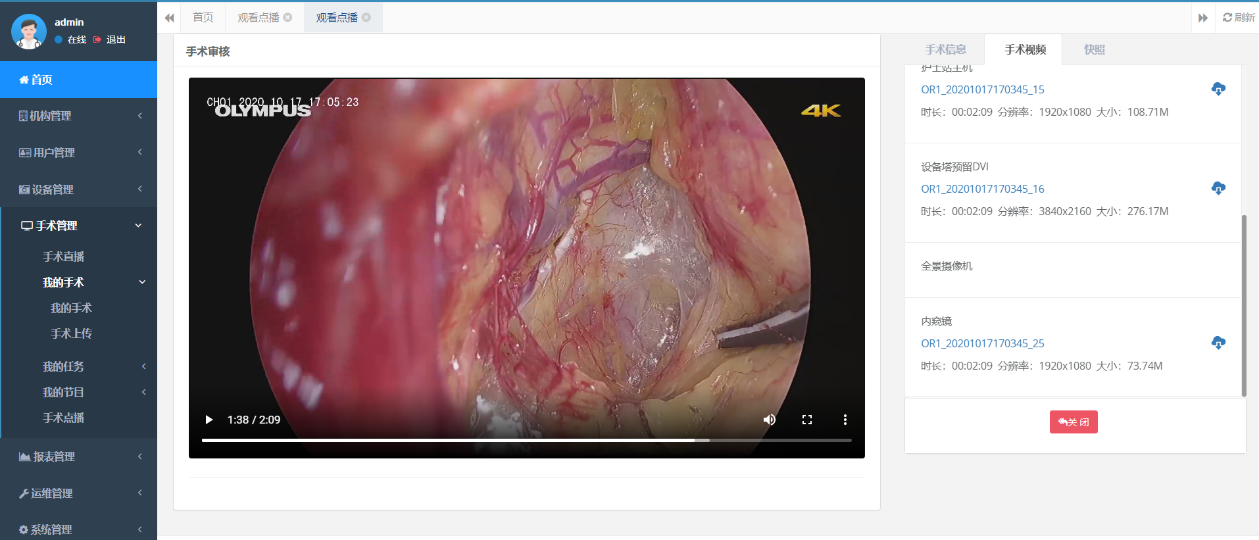Open video OR1_20201017170345_25
1259x540 pixels.
982,343
